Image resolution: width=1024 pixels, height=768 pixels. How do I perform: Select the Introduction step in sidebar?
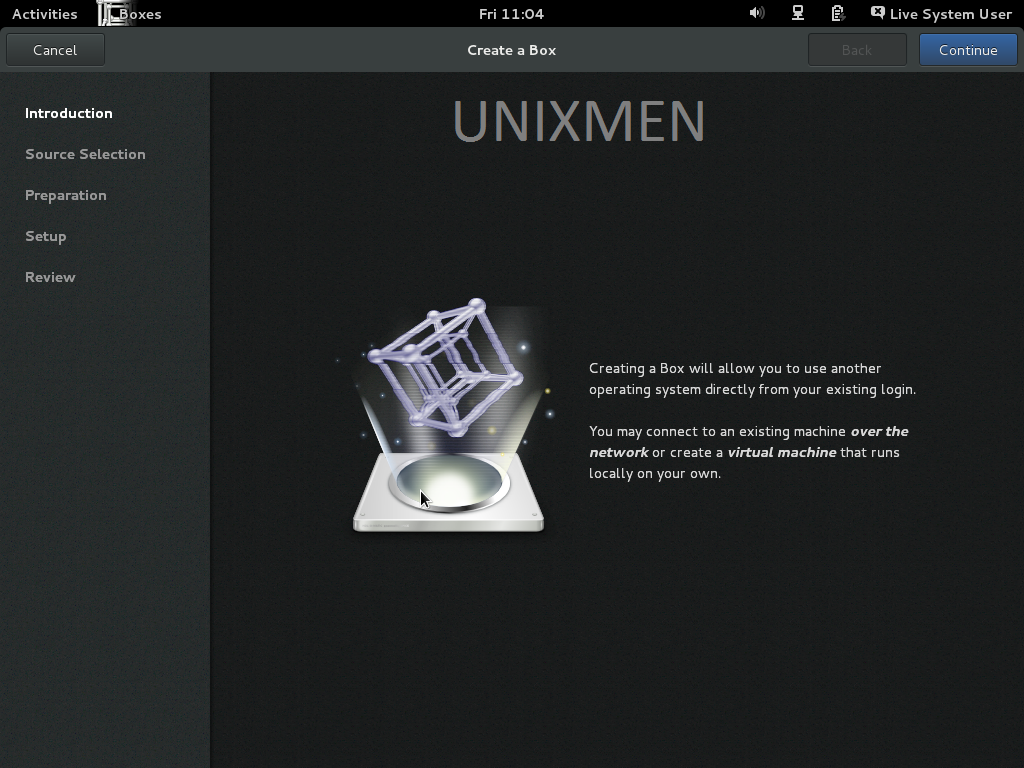69,114
